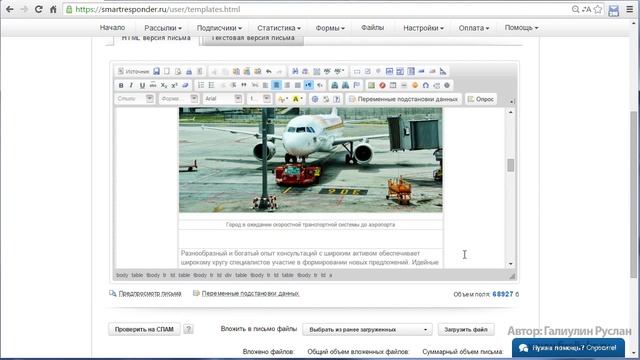
Task: Click the Save icon in editor toolbar
Action: click(x=156, y=71)
